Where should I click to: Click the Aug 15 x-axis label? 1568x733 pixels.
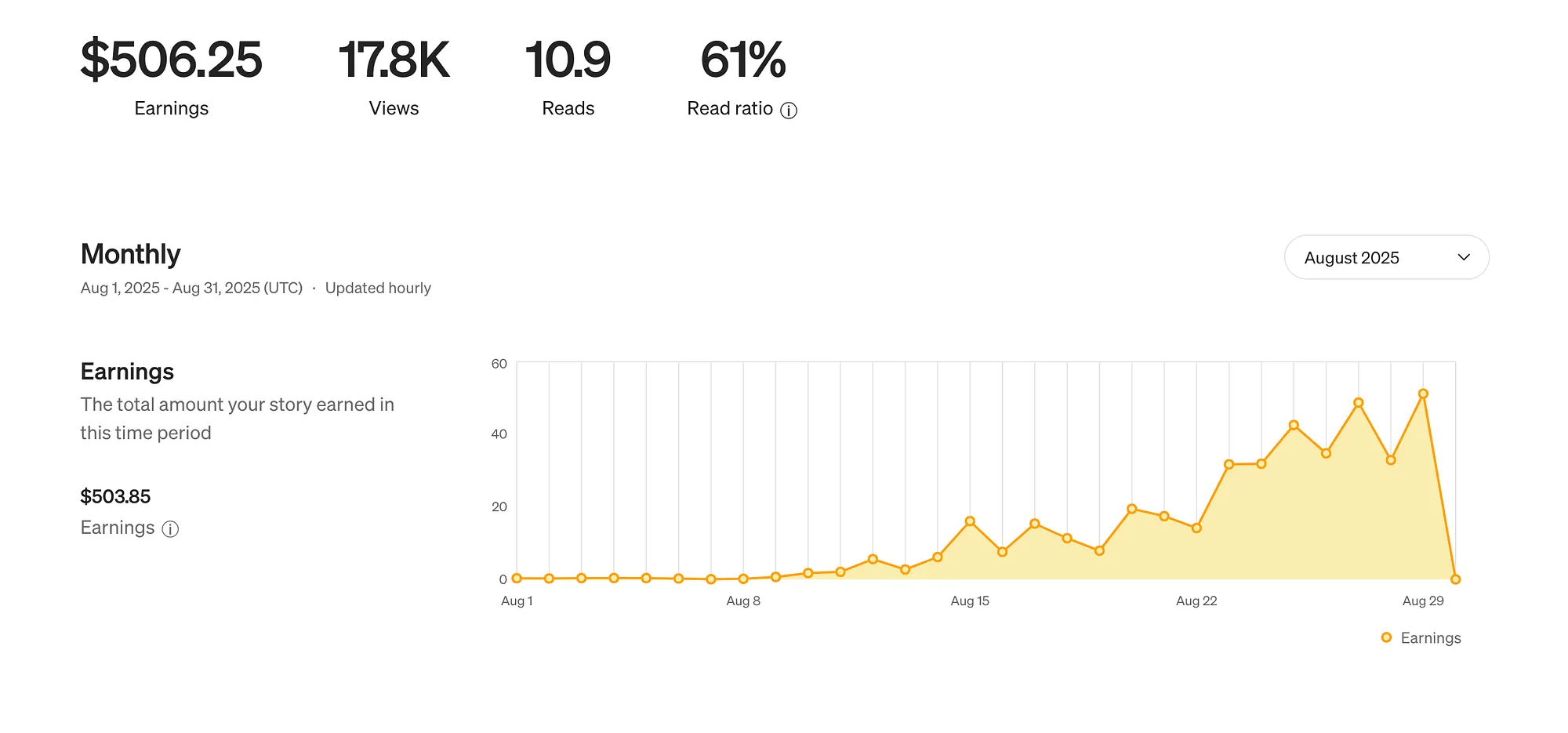(x=970, y=601)
